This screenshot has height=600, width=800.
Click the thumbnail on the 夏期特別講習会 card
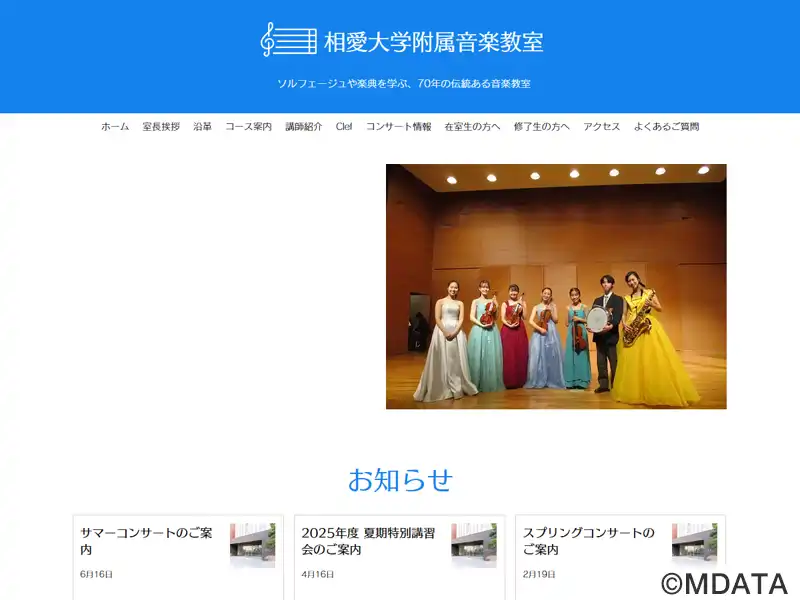pos(474,545)
